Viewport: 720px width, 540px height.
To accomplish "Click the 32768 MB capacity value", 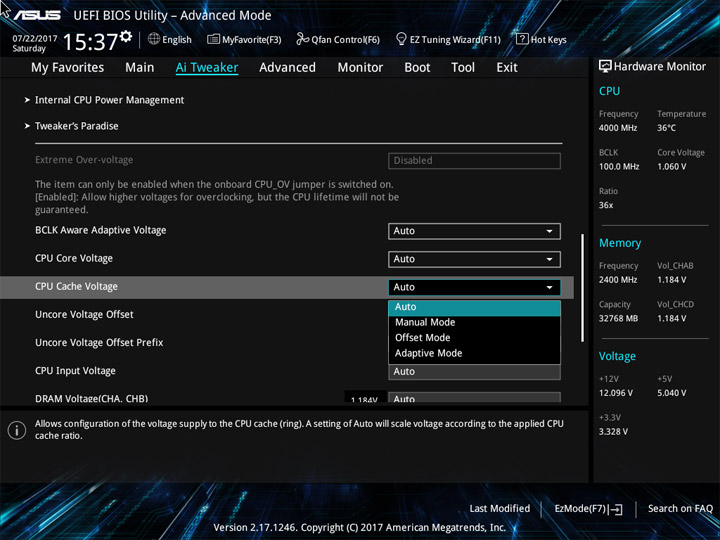I will point(618,318).
